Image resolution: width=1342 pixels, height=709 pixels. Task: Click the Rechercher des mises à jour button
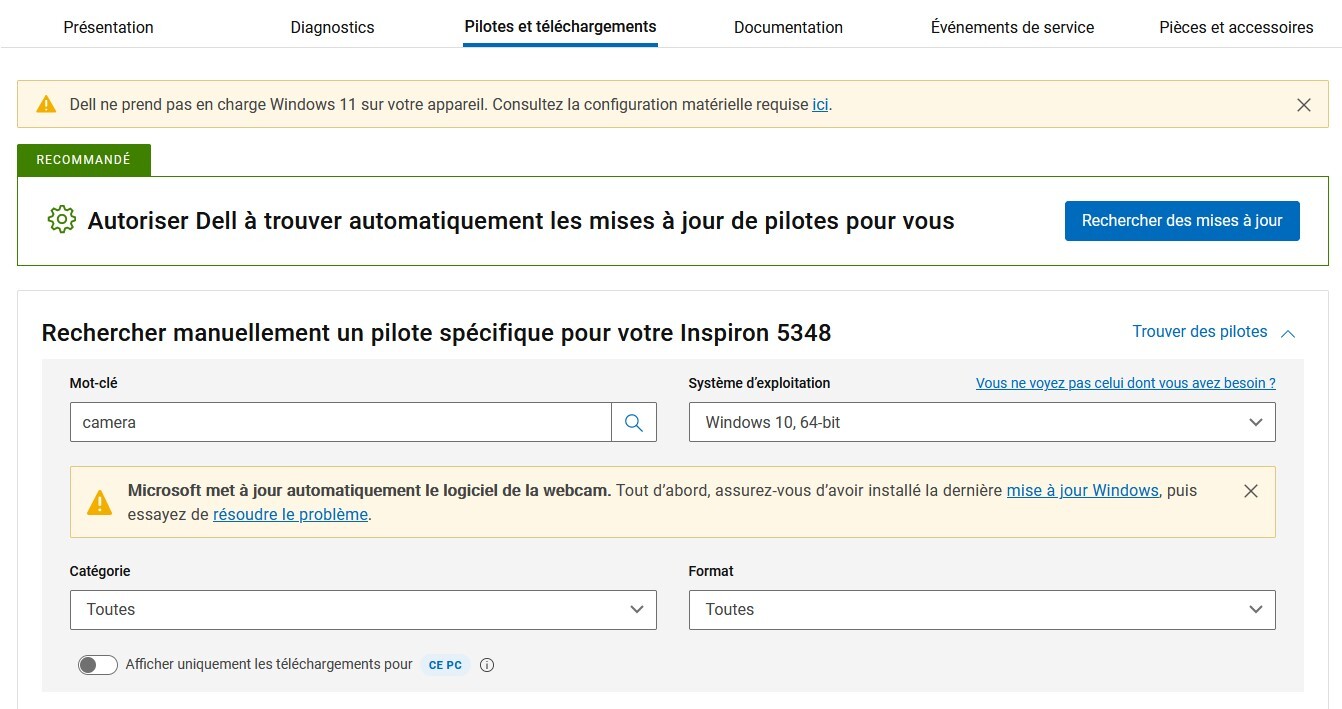point(1181,221)
